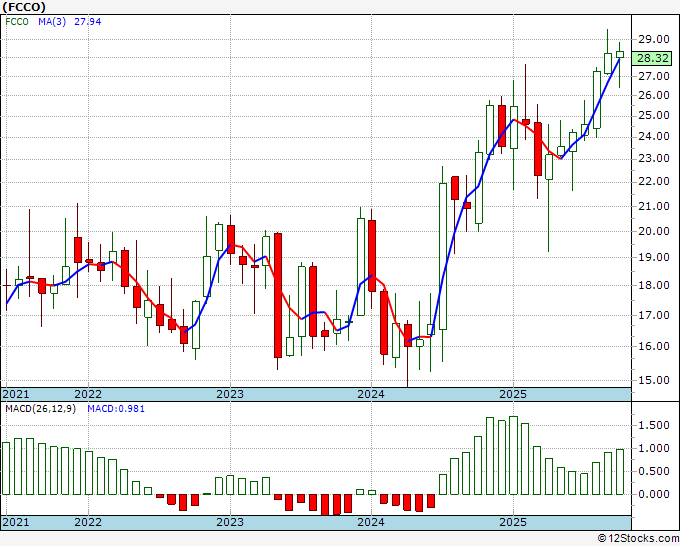Click the 2024 label on price chart axis
Viewport: 680px width, 546px height.
pos(371,394)
